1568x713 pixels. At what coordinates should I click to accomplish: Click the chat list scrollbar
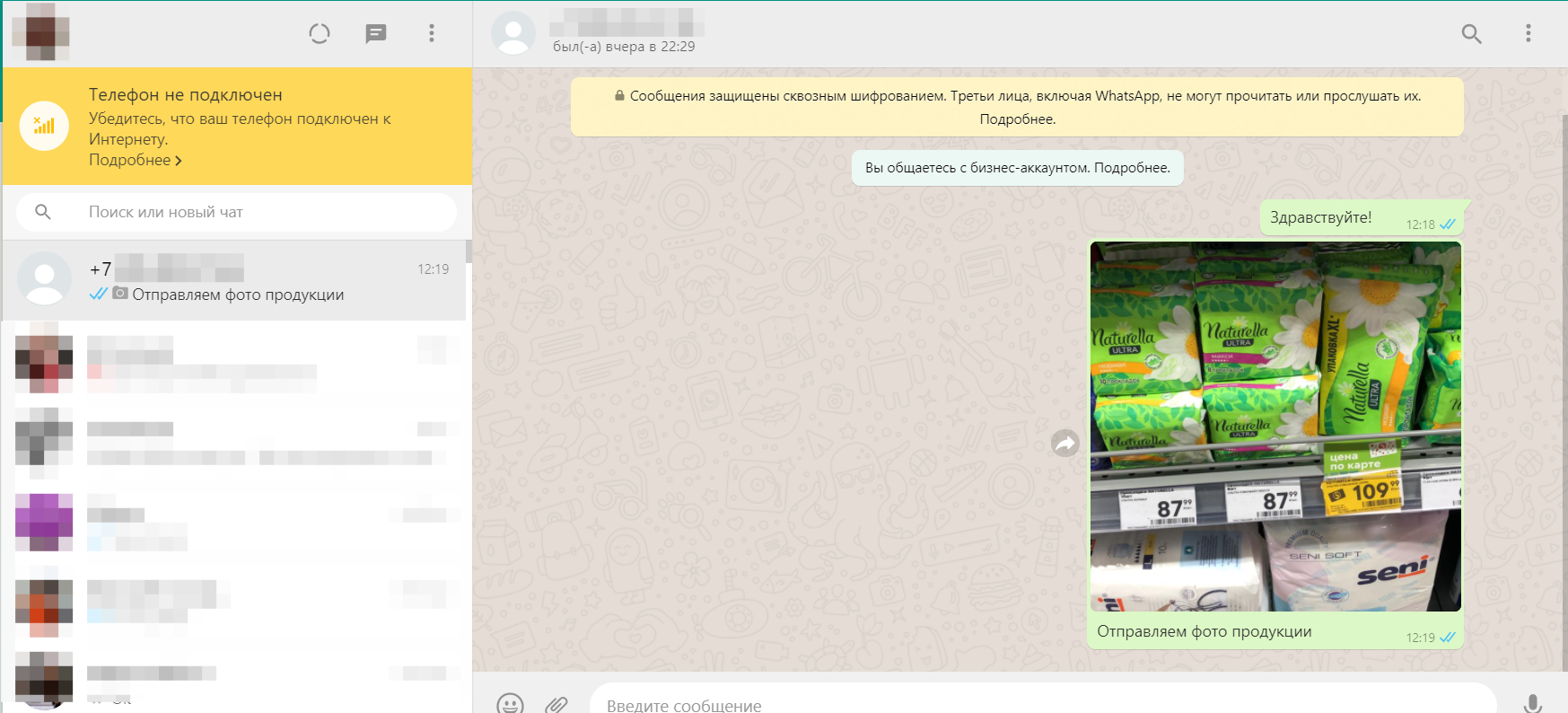[469, 252]
